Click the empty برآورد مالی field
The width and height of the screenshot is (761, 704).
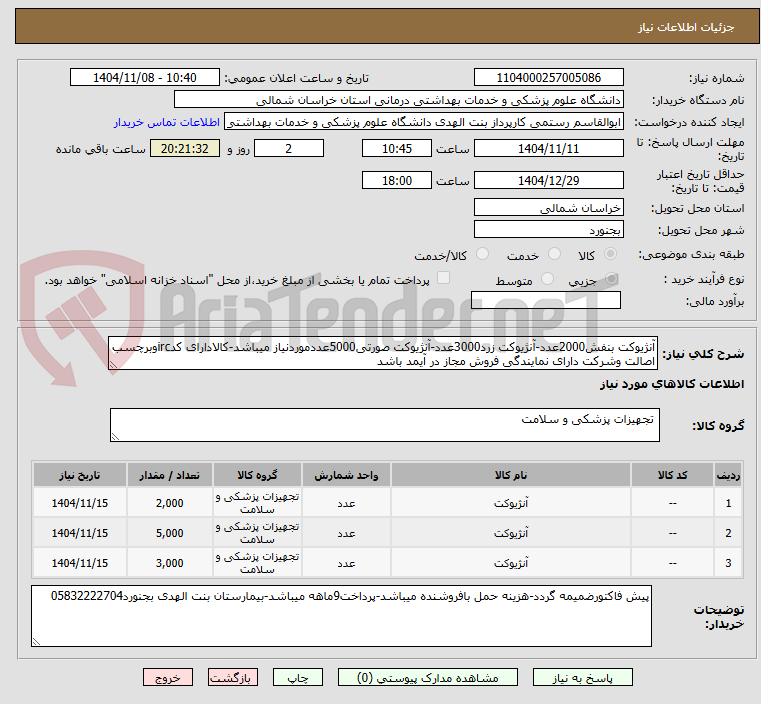(x=546, y=300)
